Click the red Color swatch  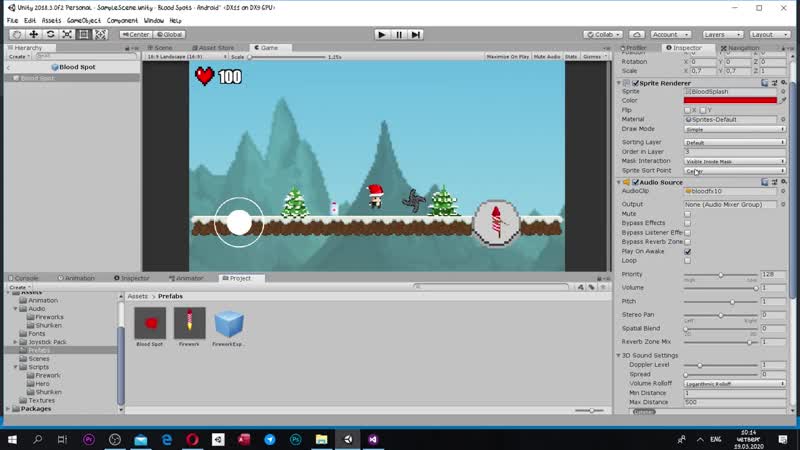[x=730, y=101]
